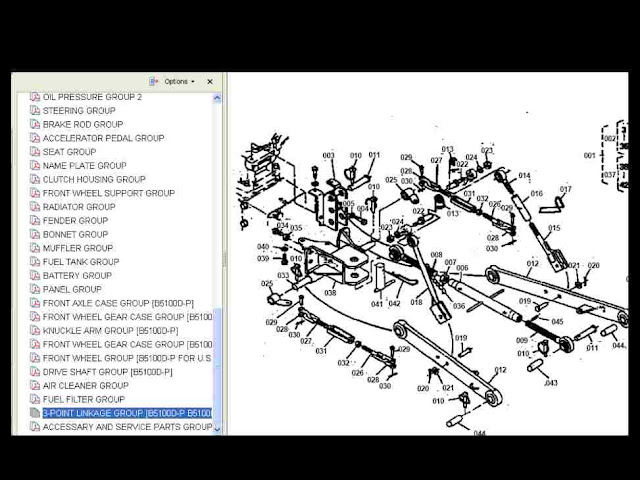Open PANEL GROUP bookmark
The height and width of the screenshot is (480, 640).
click(x=72, y=289)
